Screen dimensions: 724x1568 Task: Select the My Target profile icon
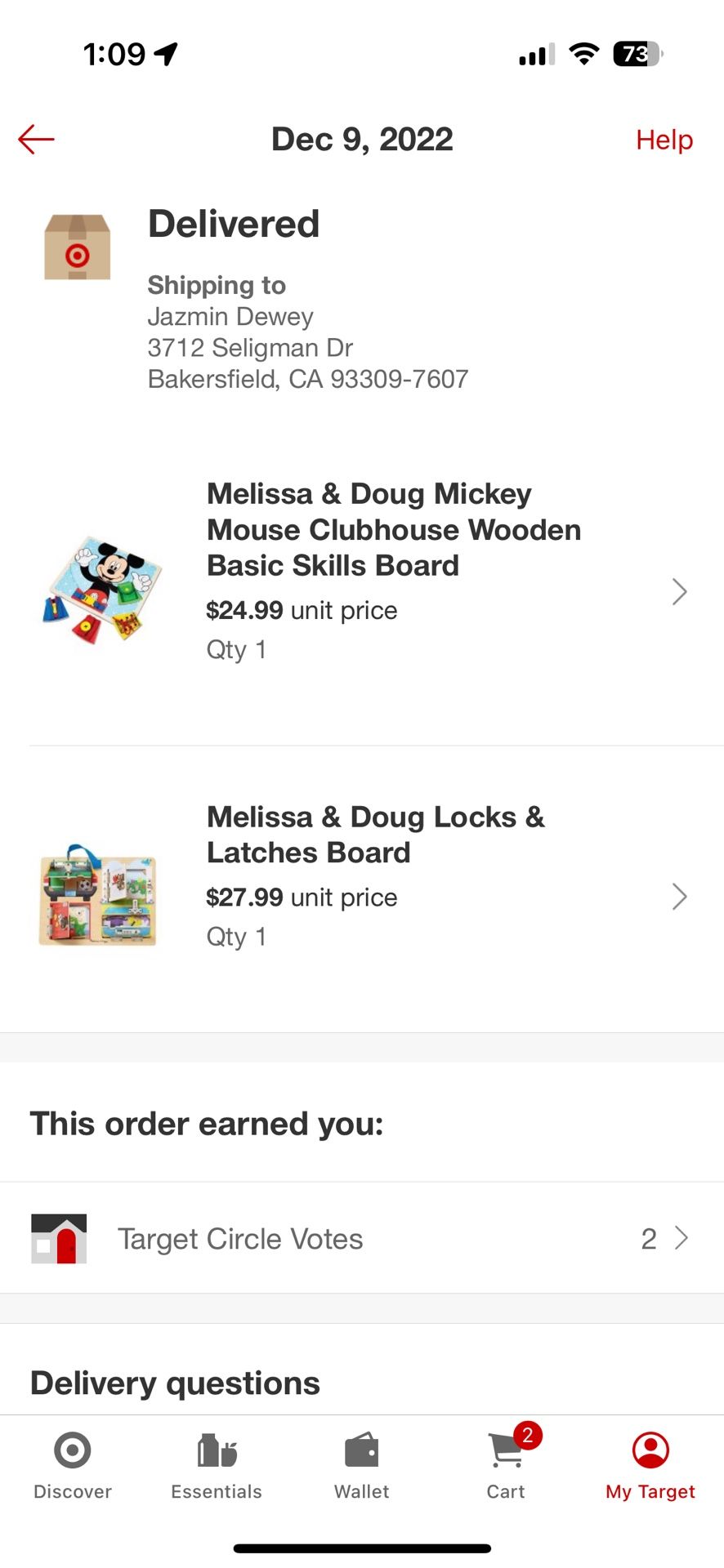[650, 1451]
